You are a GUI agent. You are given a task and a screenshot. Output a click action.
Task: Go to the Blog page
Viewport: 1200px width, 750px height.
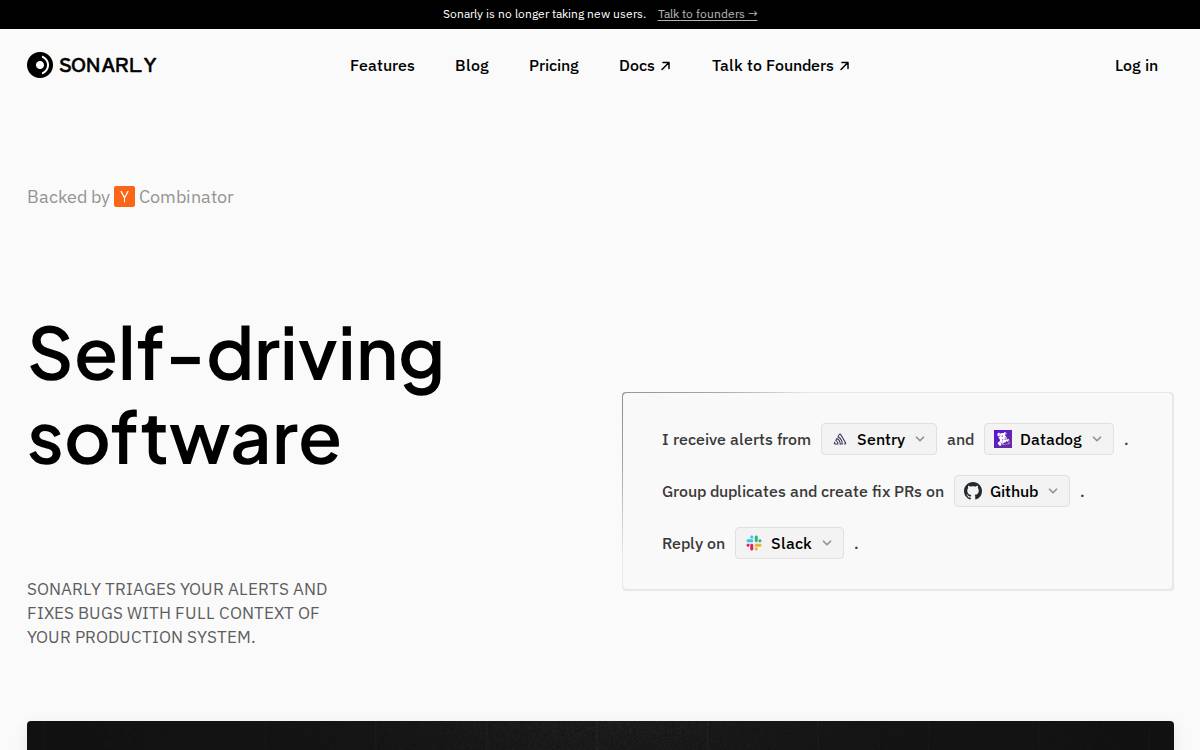[472, 66]
